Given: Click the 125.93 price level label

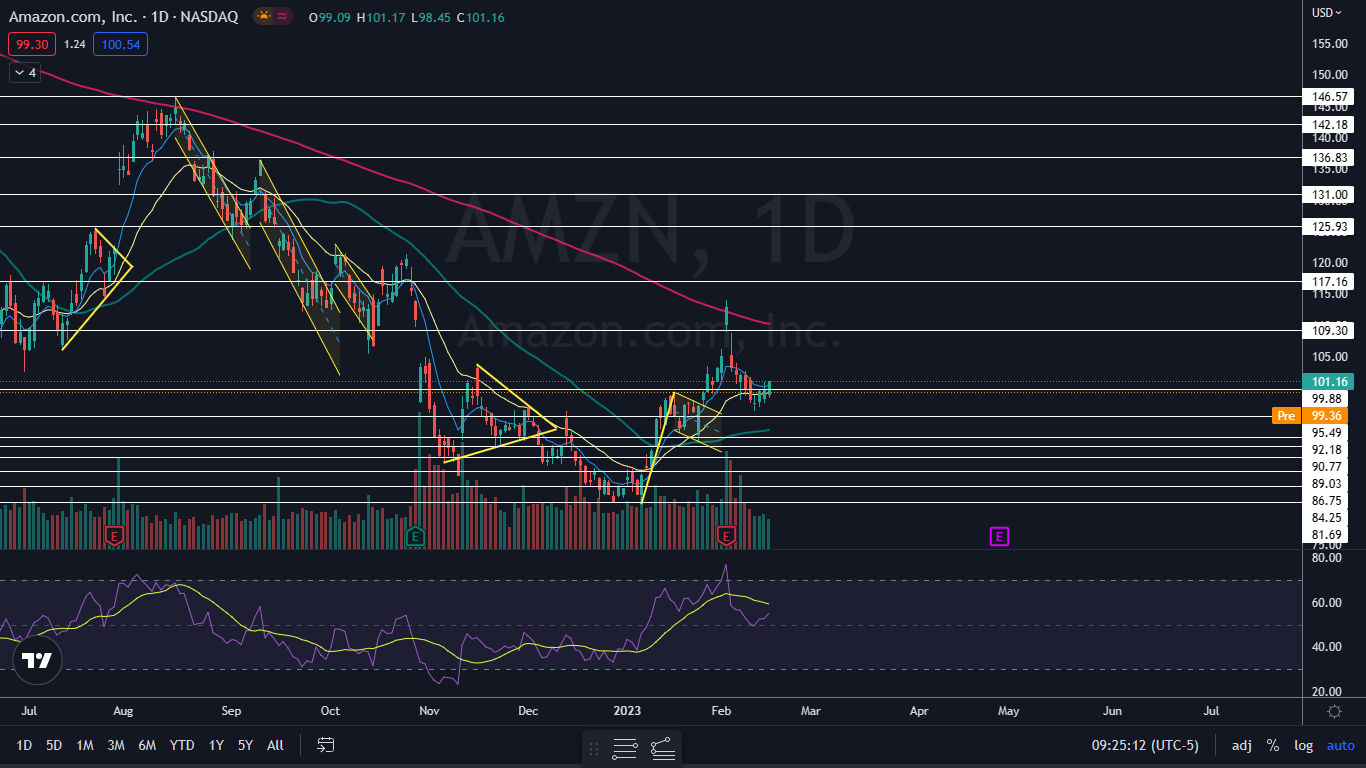Looking at the screenshot, I should coord(1327,226).
